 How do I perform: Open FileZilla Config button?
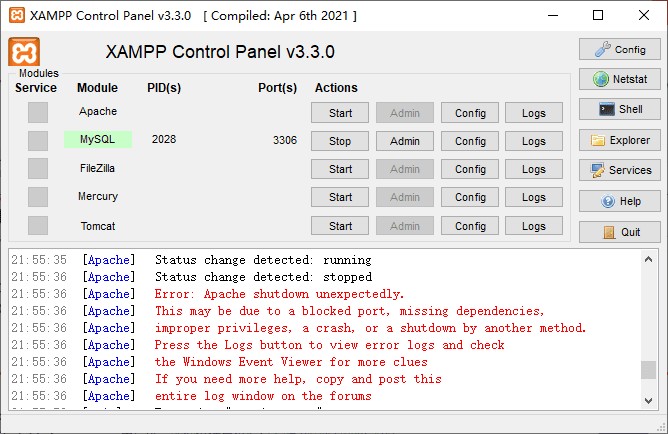pyautogui.click(x=470, y=169)
